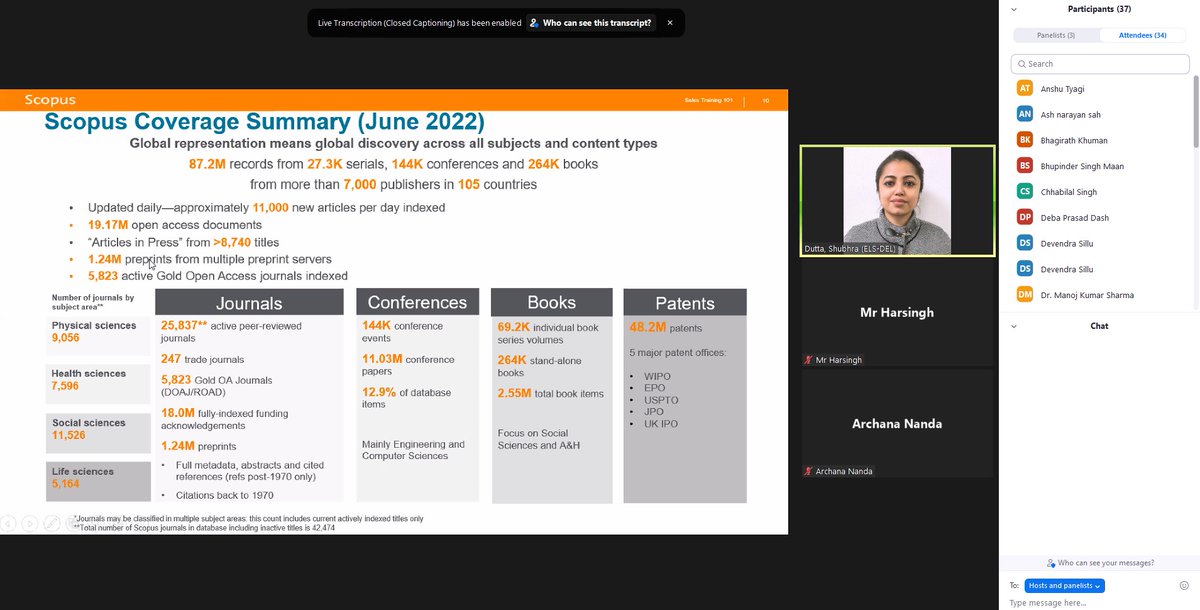
Task: Select attendee name Bhupinder Singh Maan
Action: click(1082, 166)
